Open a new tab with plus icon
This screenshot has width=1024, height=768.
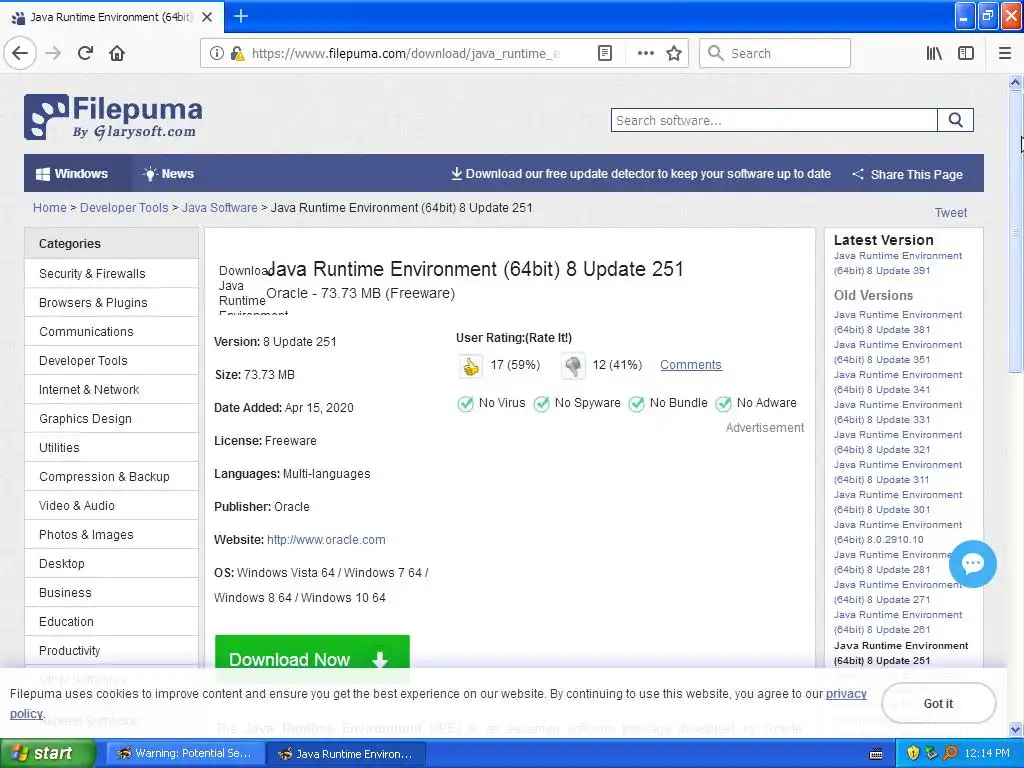pyautogui.click(x=240, y=16)
